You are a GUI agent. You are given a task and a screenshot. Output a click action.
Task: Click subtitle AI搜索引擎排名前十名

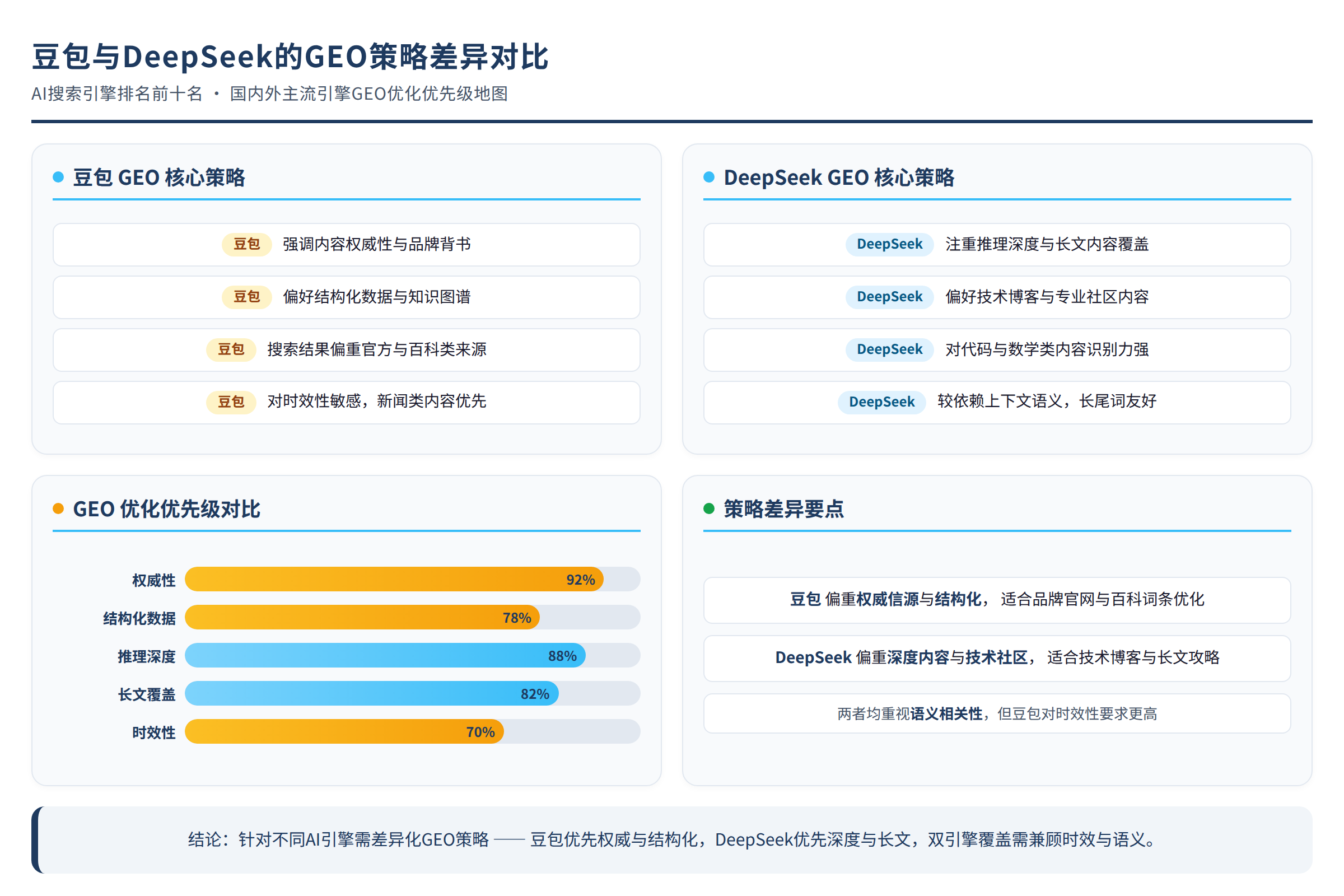(117, 94)
